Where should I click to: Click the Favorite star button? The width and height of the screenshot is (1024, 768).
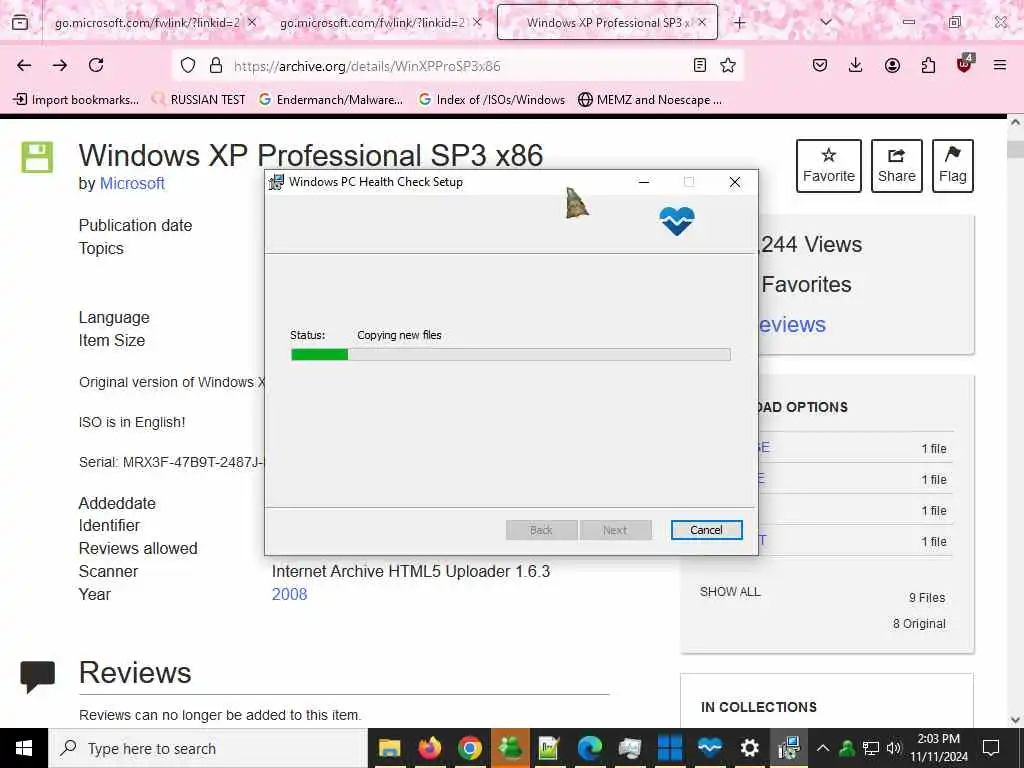pyautogui.click(x=829, y=166)
